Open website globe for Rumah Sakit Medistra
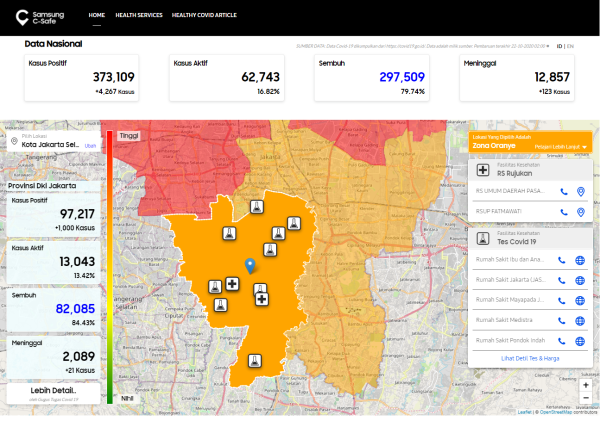600x427 pixels. [x=580, y=321]
